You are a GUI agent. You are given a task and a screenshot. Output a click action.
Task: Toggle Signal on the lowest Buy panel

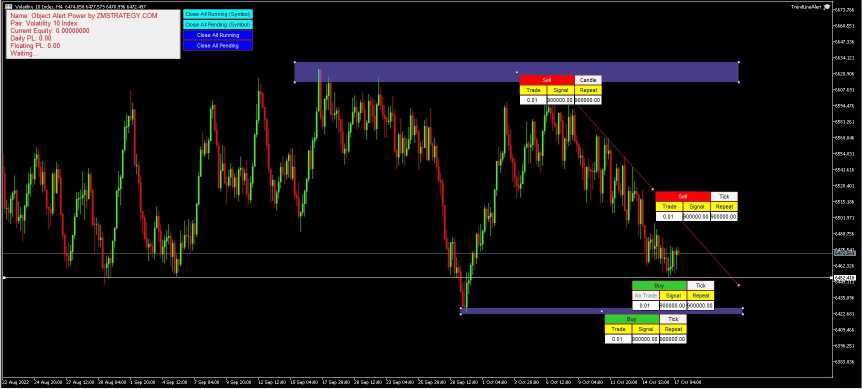click(x=645, y=329)
